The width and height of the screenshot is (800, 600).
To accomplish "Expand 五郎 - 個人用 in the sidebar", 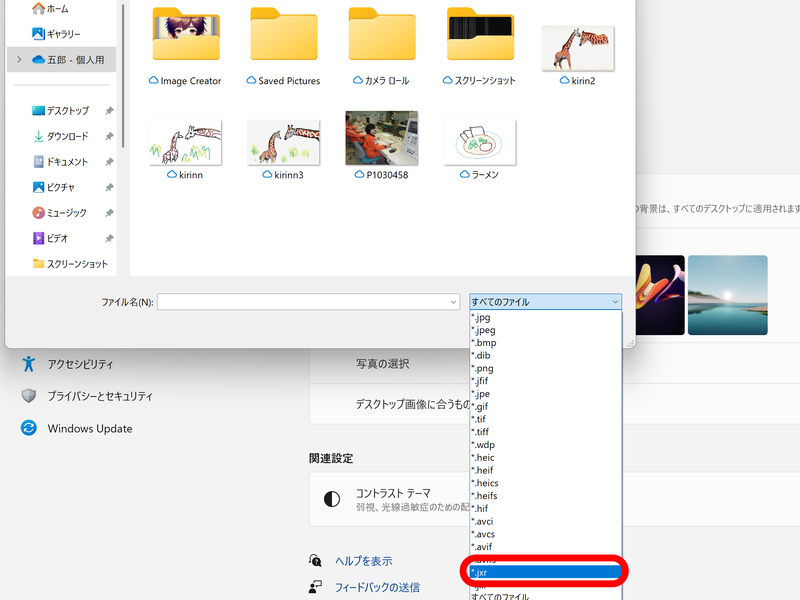I will coord(18,60).
